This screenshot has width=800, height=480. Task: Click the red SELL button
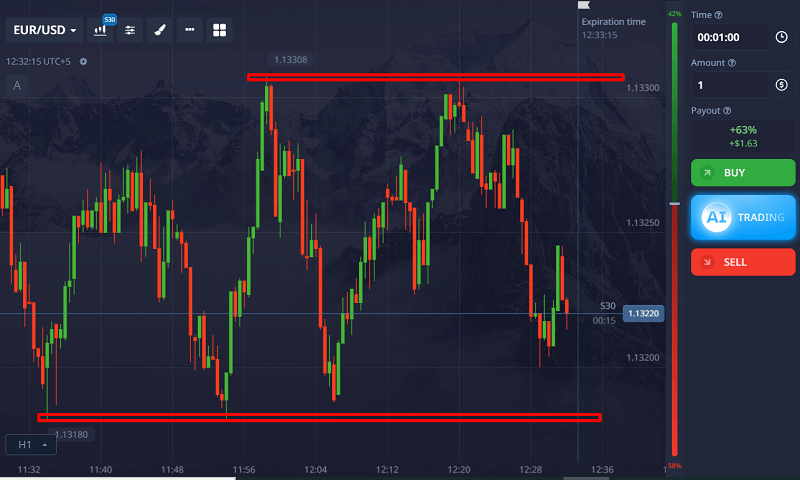coord(743,262)
